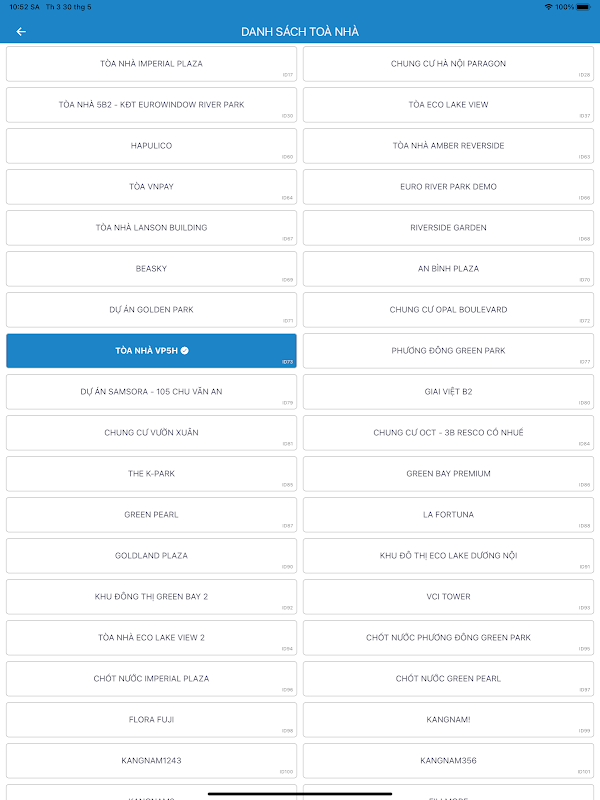This screenshot has height=800, width=600.
Task: Pick THE K-PARK from list
Action: 151,474
